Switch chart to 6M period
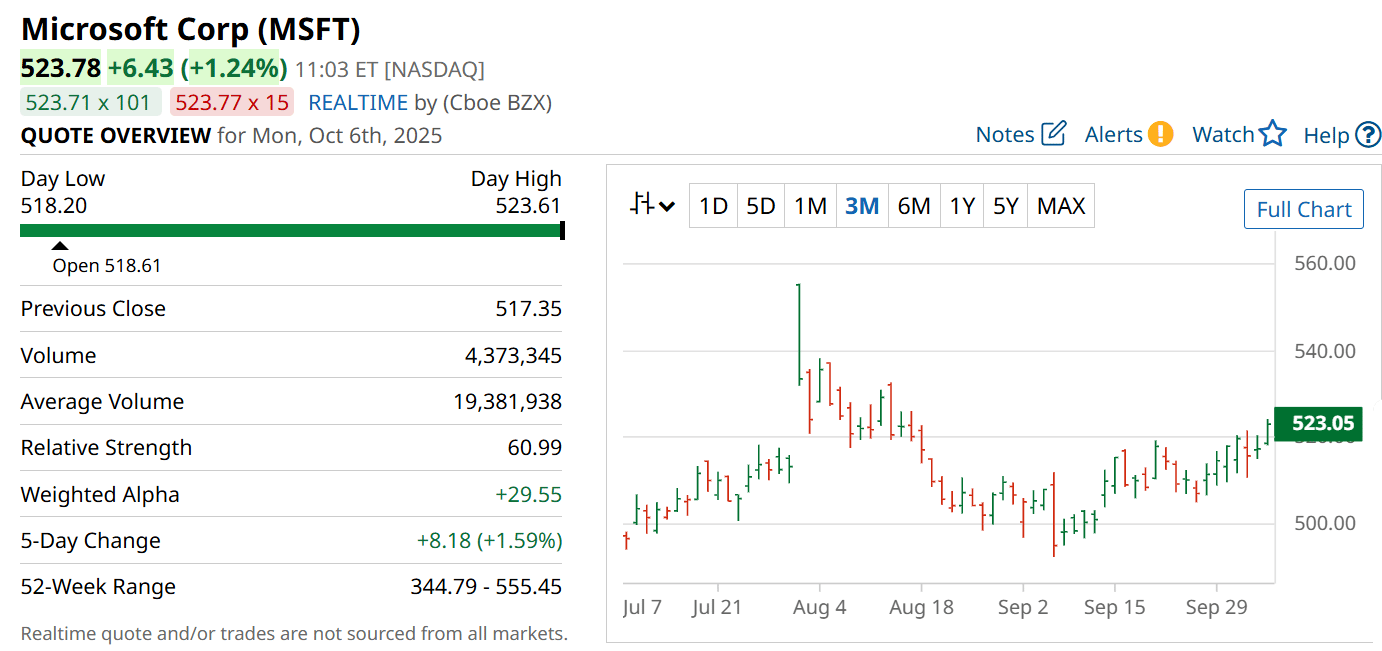The width and height of the screenshot is (1382, 651). point(914,206)
